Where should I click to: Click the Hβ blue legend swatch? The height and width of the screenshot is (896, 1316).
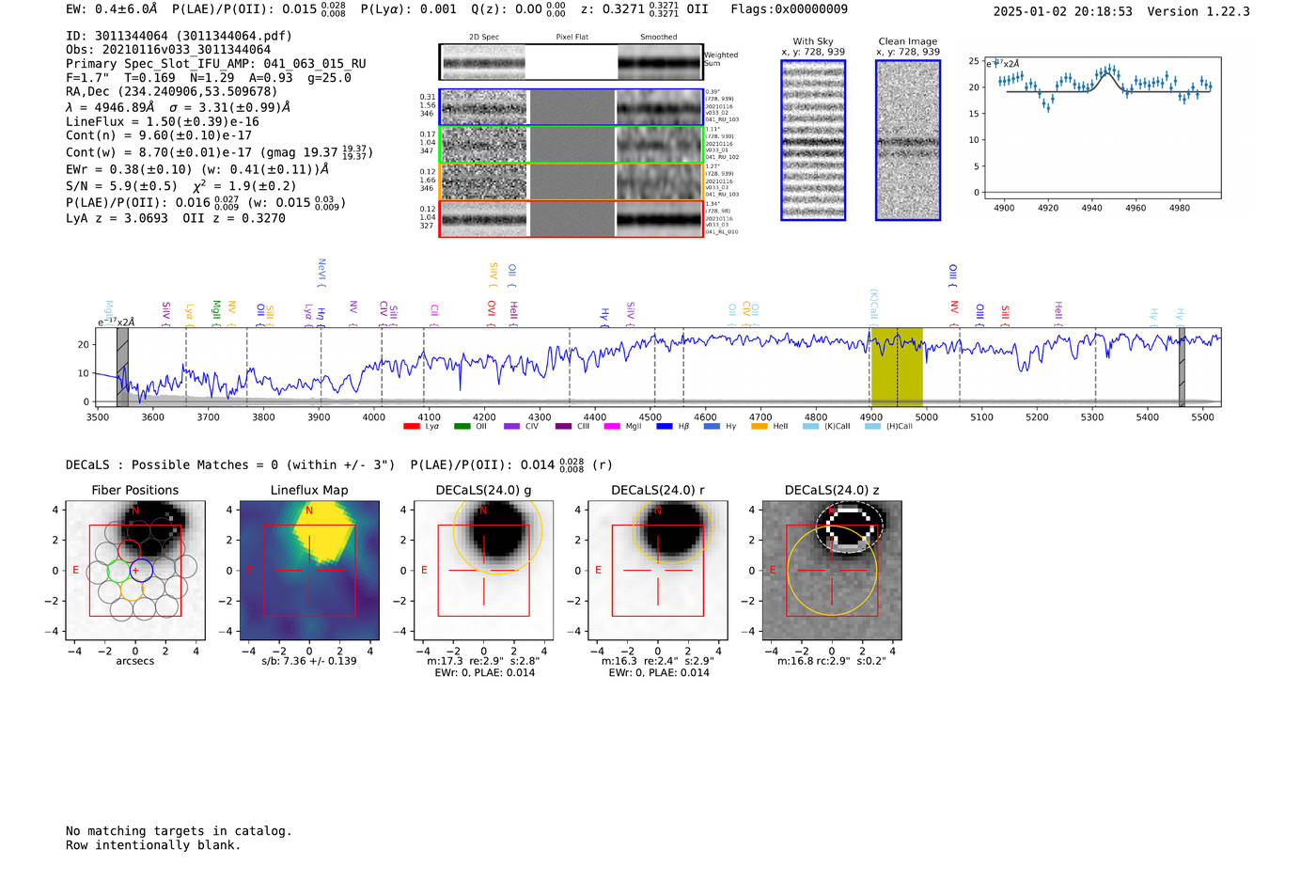pos(665,427)
